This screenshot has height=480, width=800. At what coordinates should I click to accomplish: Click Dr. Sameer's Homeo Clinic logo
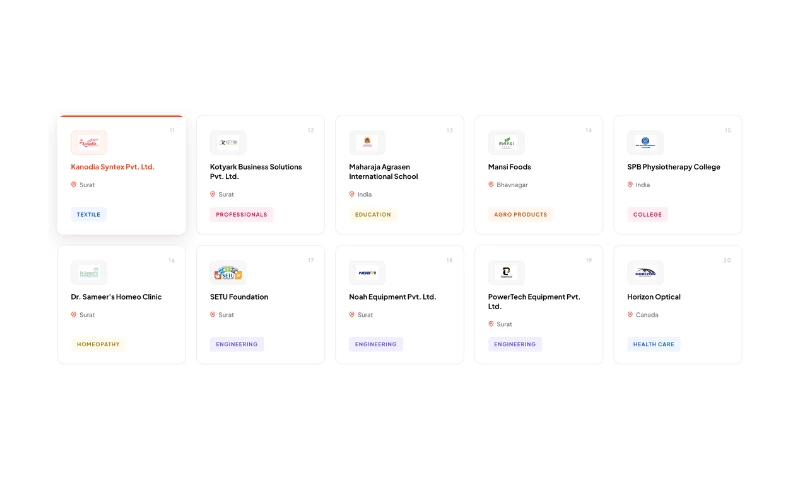coord(89,272)
